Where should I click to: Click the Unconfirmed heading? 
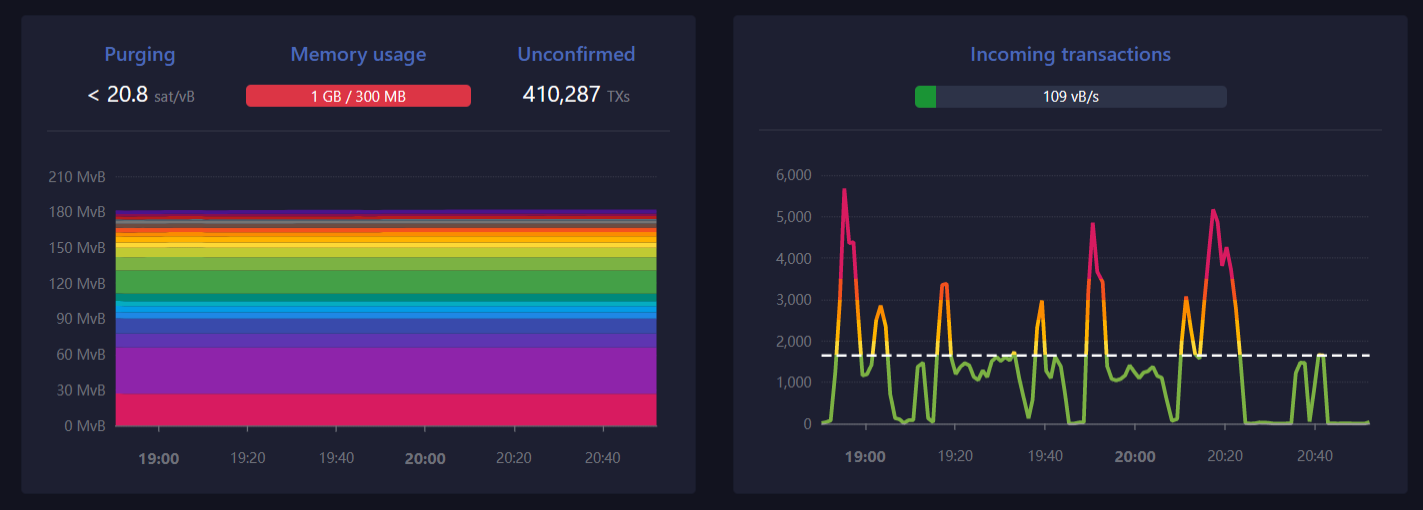(x=576, y=54)
